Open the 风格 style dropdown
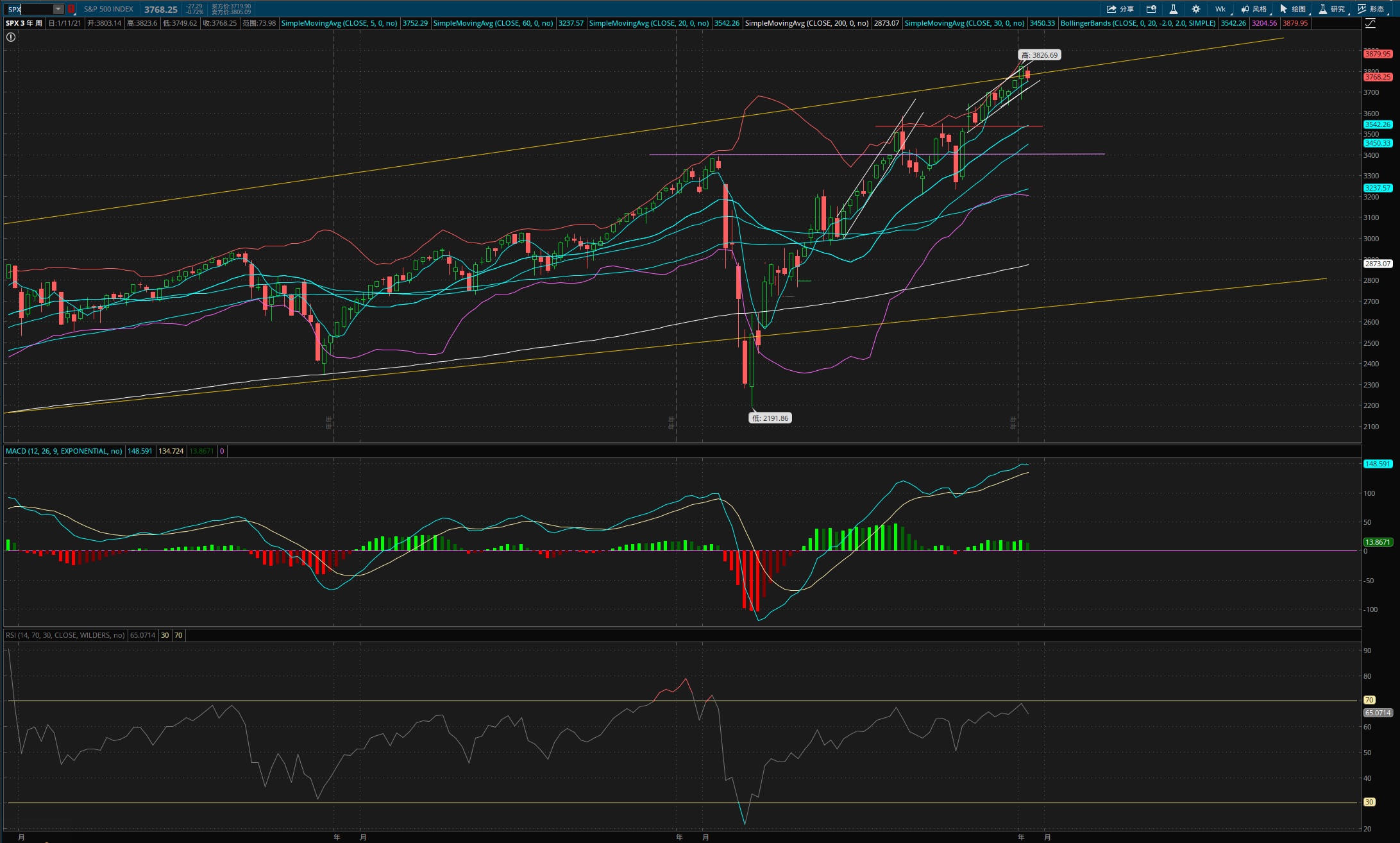Viewport: 1400px width, 843px height. tap(1254, 9)
